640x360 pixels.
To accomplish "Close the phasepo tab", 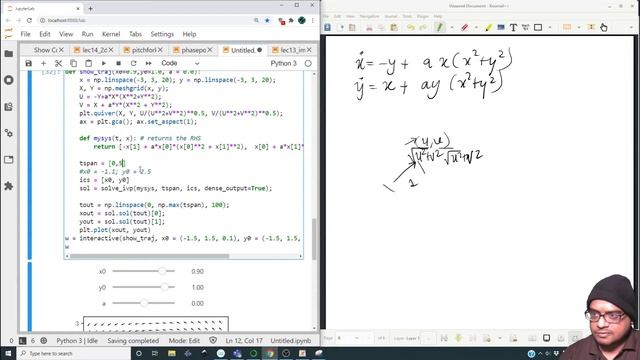I will pyautogui.click(x=210, y=50).
